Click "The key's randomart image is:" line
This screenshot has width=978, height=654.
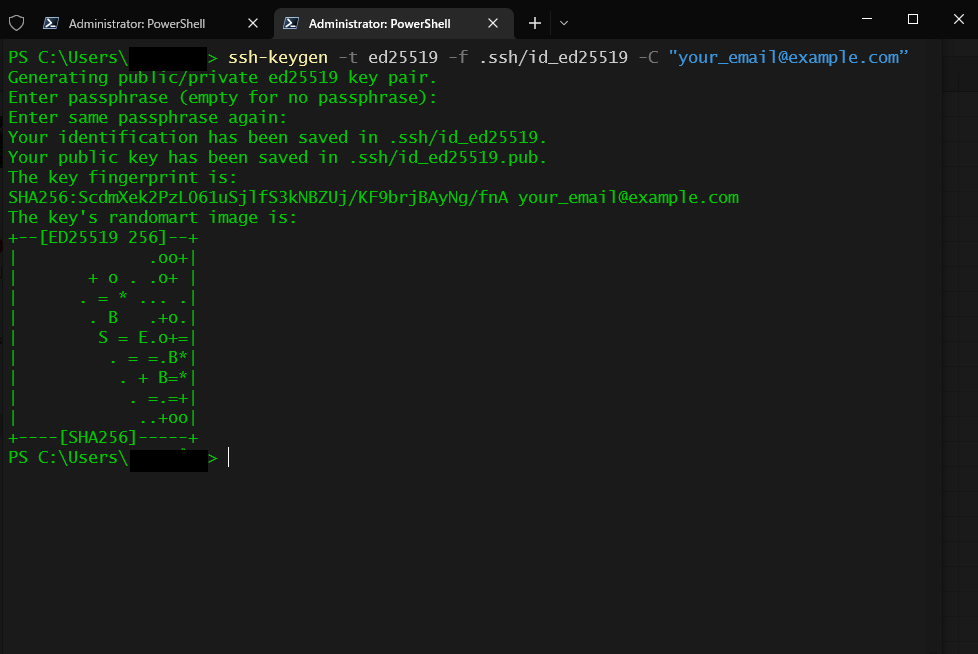point(152,217)
